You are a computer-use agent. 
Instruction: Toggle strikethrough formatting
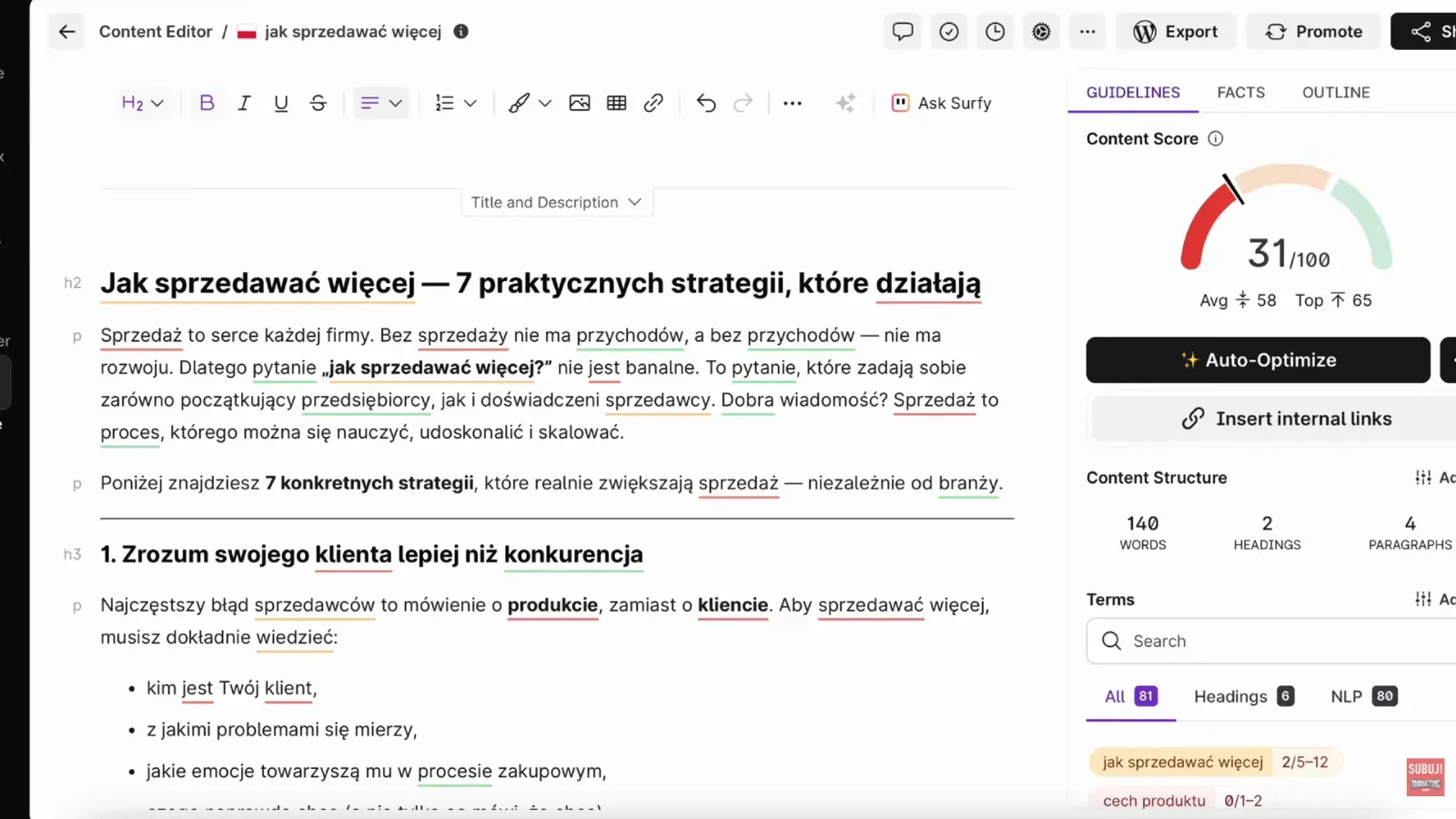pos(318,103)
